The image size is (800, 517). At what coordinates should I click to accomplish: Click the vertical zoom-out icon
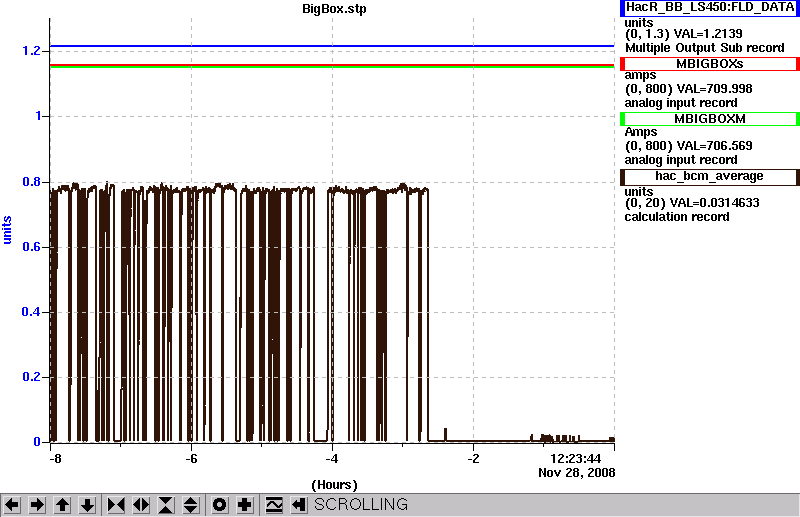coord(191,505)
